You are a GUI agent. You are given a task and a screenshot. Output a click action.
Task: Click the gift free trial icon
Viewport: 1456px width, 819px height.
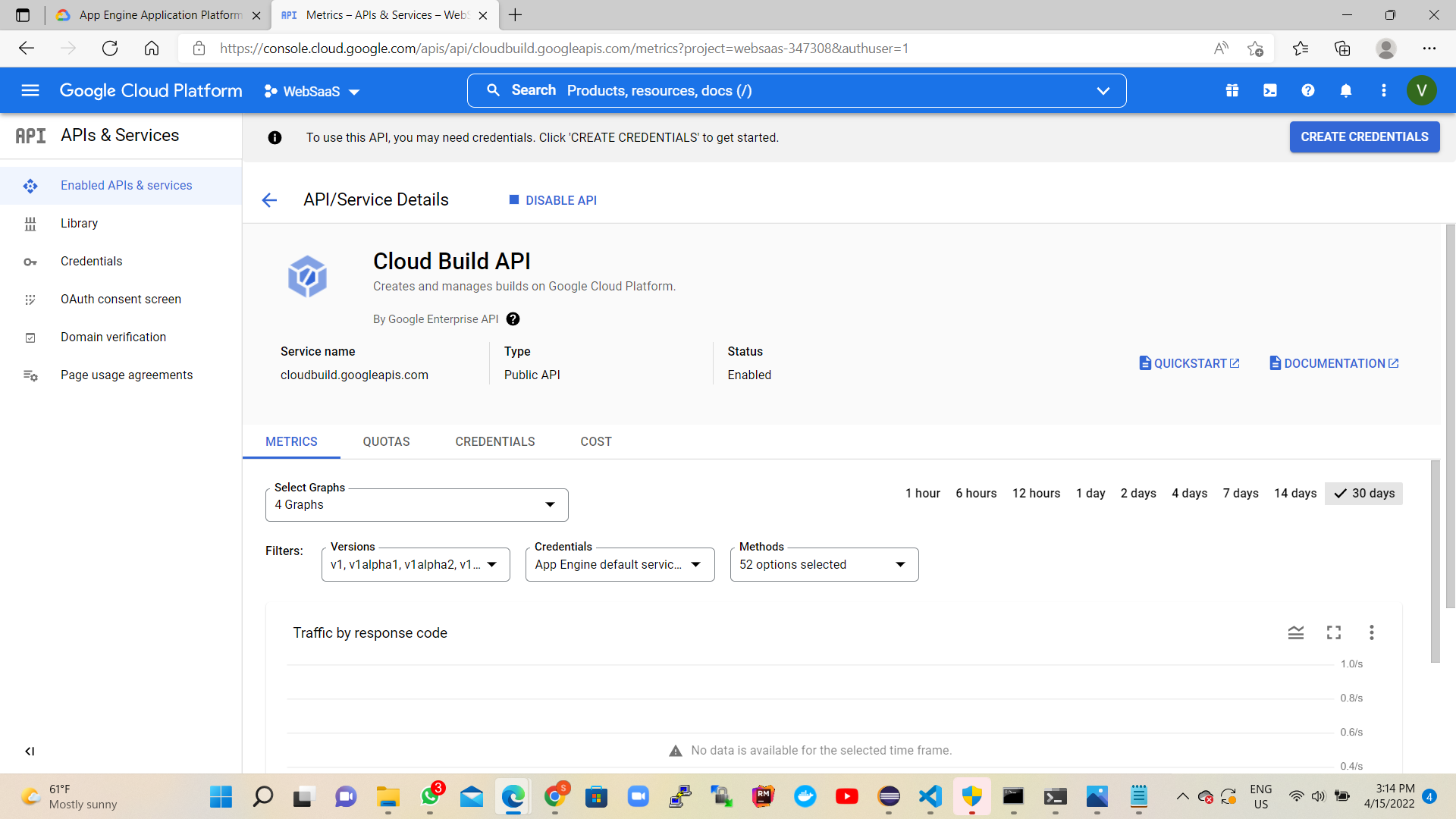(x=1232, y=90)
